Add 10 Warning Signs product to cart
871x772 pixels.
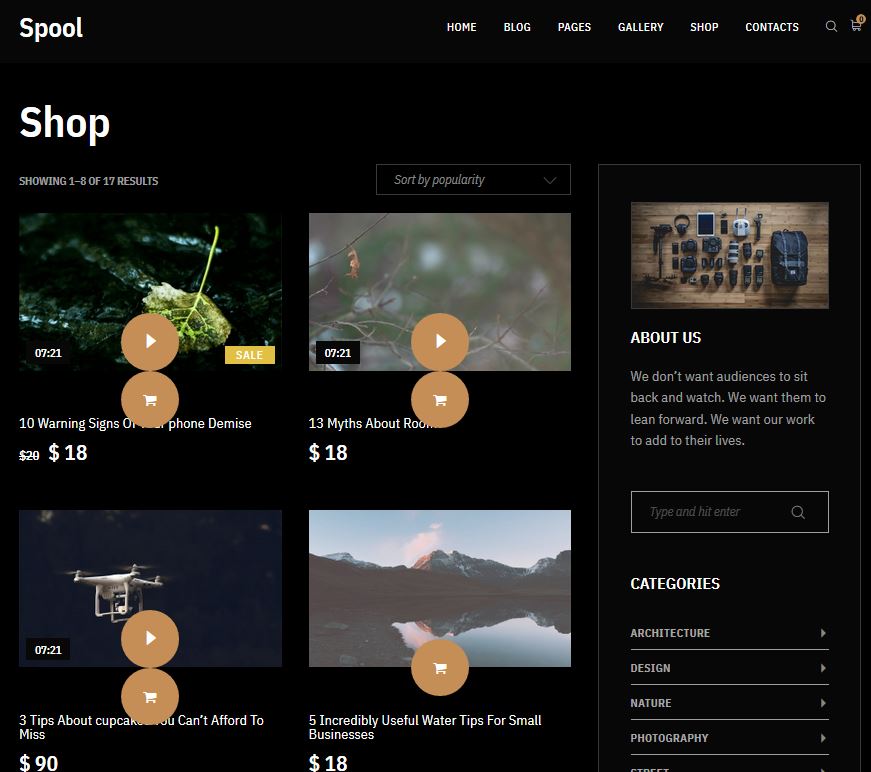[x=150, y=400]
